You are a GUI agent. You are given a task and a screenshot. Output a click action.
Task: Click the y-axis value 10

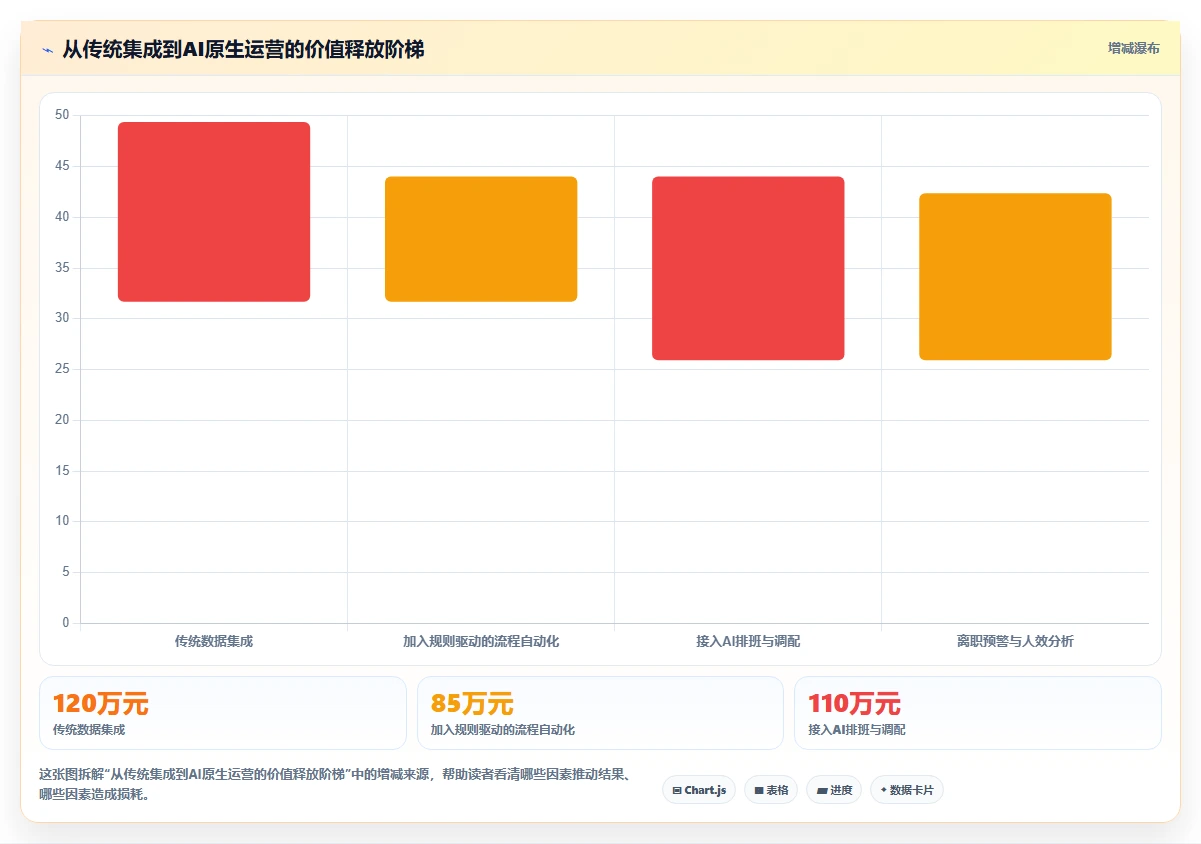(x=62, y=521)
